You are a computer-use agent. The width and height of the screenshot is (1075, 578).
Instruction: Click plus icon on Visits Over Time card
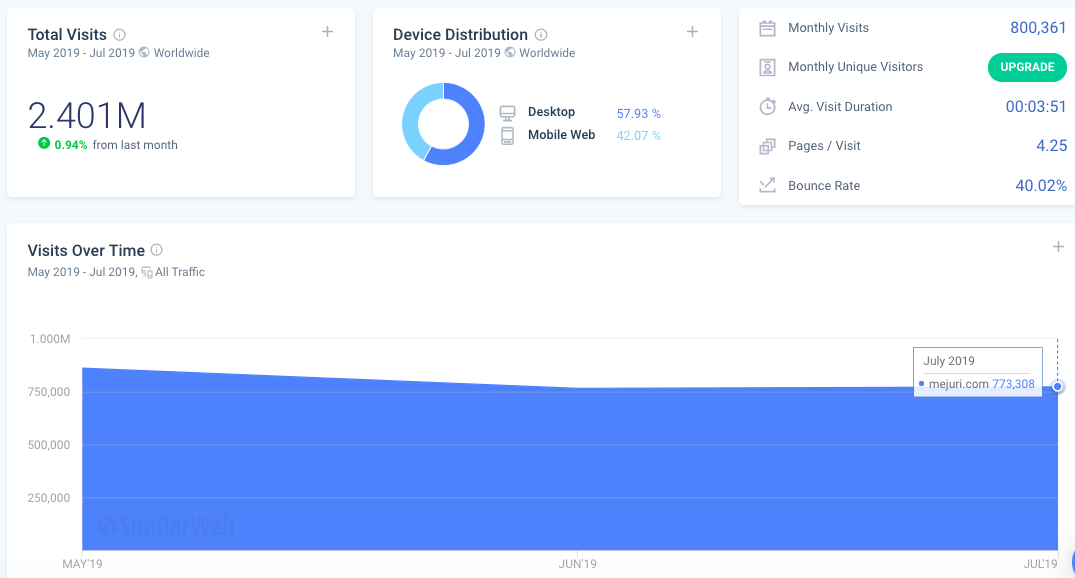[1058, 247]
